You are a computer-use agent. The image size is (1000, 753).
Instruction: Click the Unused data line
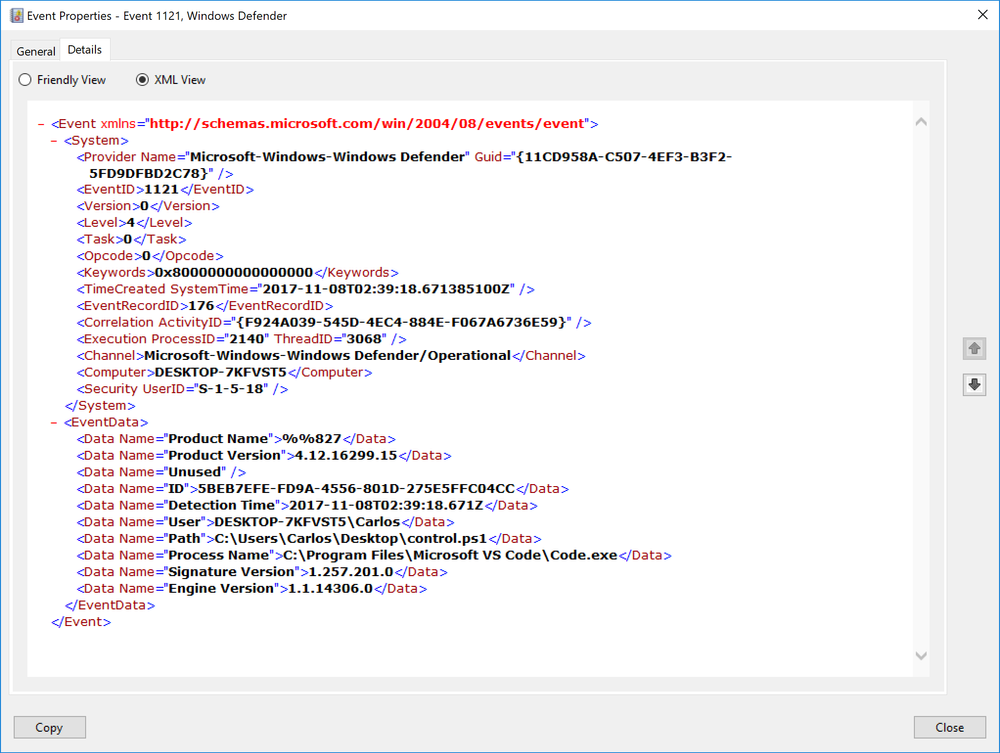point(161,472)
